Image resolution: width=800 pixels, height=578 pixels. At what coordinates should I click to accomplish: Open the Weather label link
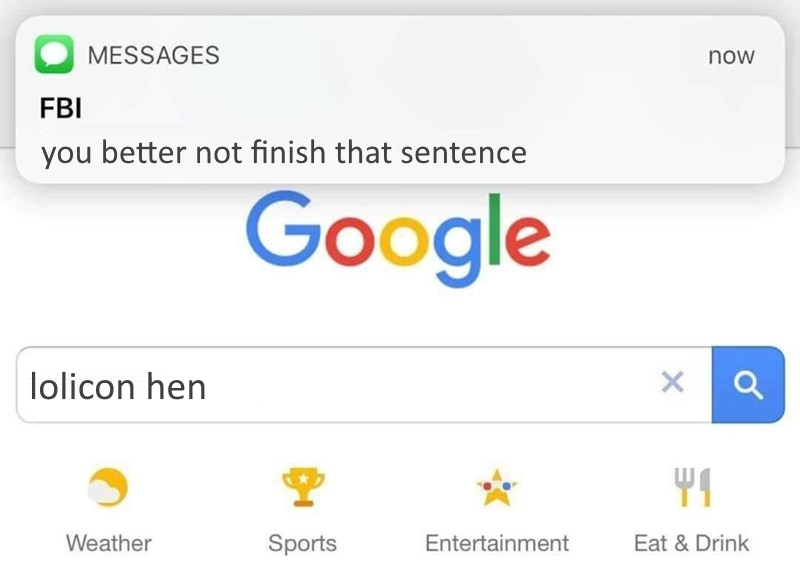(x=108, y=543)
